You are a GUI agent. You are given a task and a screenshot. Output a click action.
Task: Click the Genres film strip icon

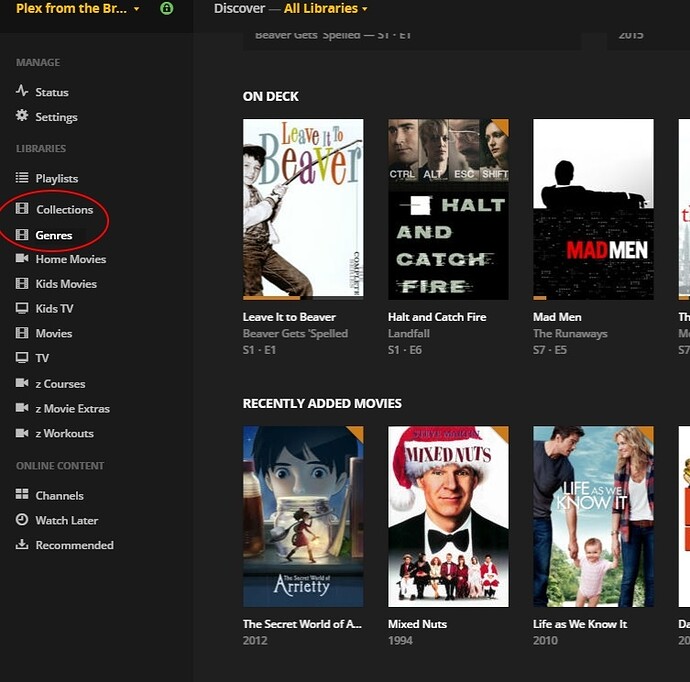coord(22,235)
